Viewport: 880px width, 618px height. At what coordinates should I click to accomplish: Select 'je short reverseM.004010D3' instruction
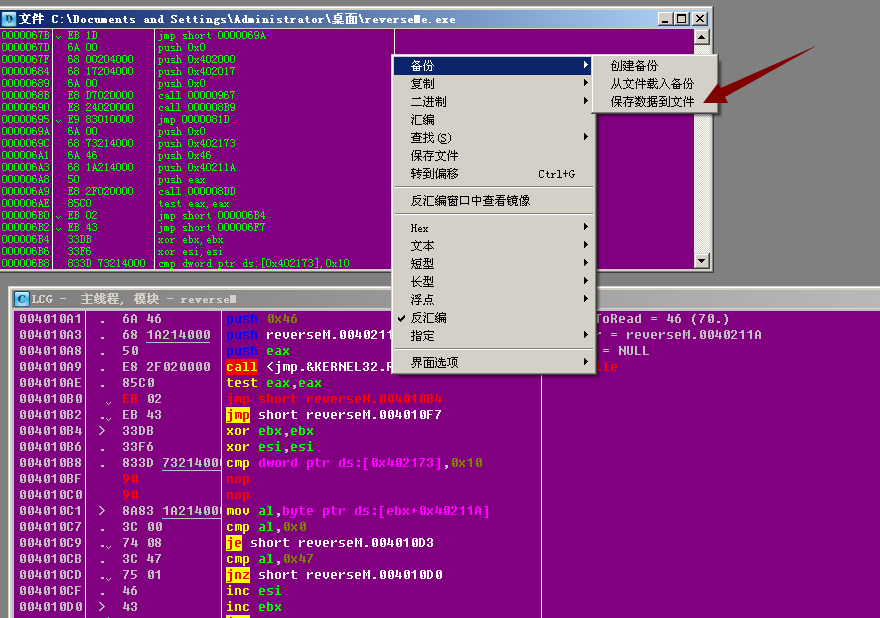(x=330, y=543)
